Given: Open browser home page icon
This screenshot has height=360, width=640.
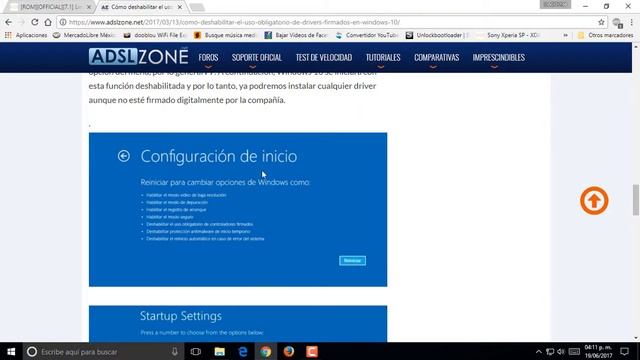Looking at the screenshot, I should 48,22.
